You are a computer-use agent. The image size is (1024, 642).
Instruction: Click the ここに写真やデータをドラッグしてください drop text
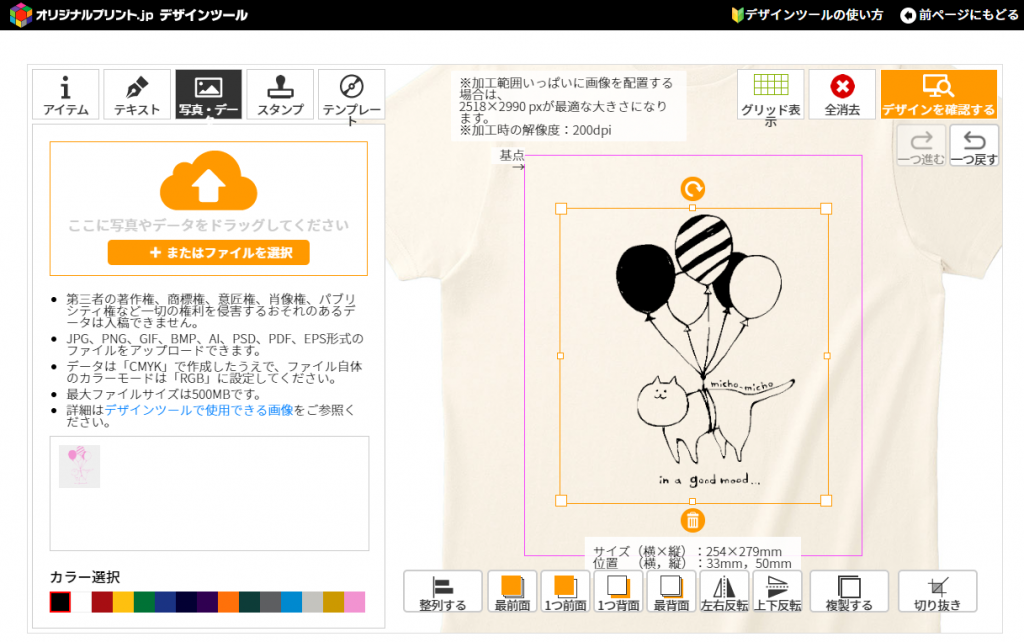208,225
